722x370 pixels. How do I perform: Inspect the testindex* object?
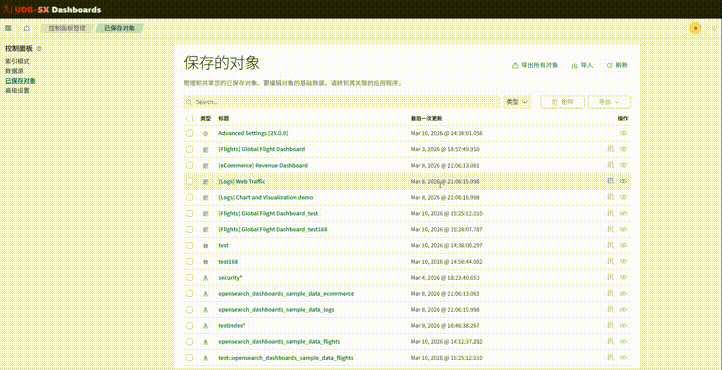click(x=611, y=325)
